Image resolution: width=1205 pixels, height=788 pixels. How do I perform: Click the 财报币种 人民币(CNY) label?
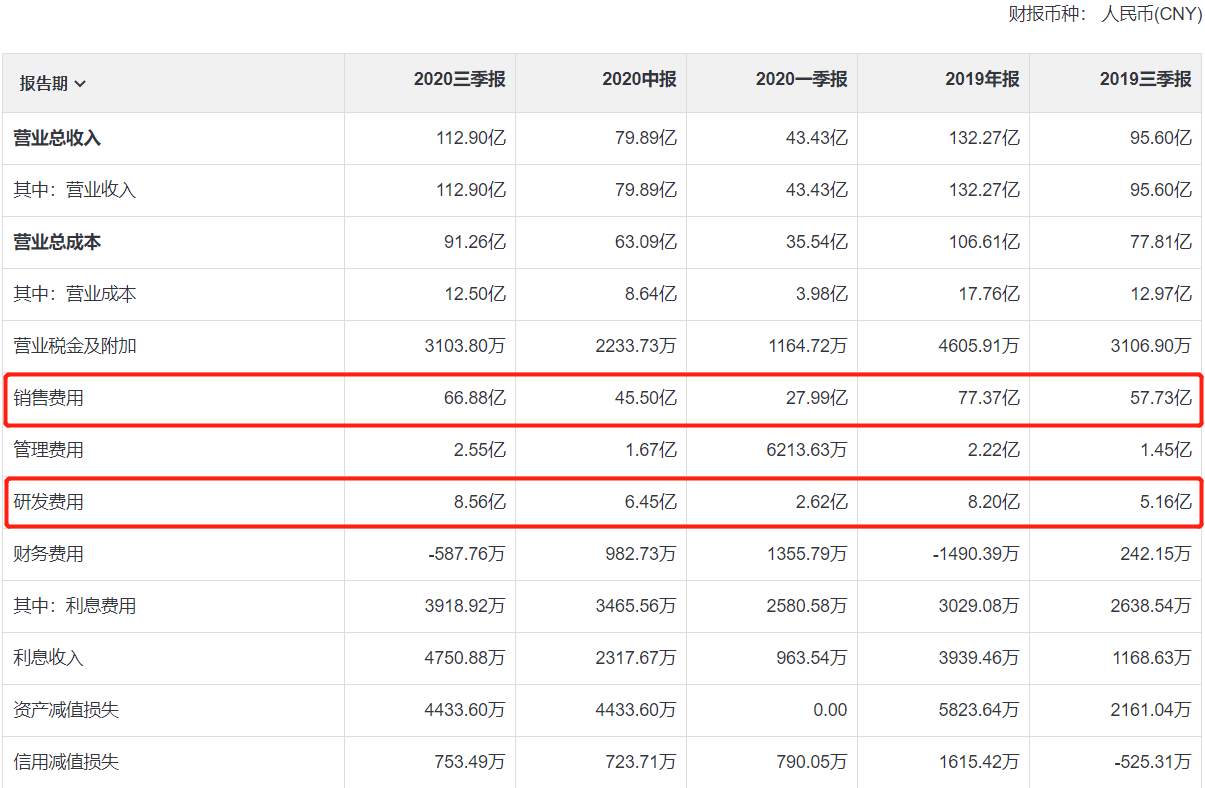tap(1105, 15)
